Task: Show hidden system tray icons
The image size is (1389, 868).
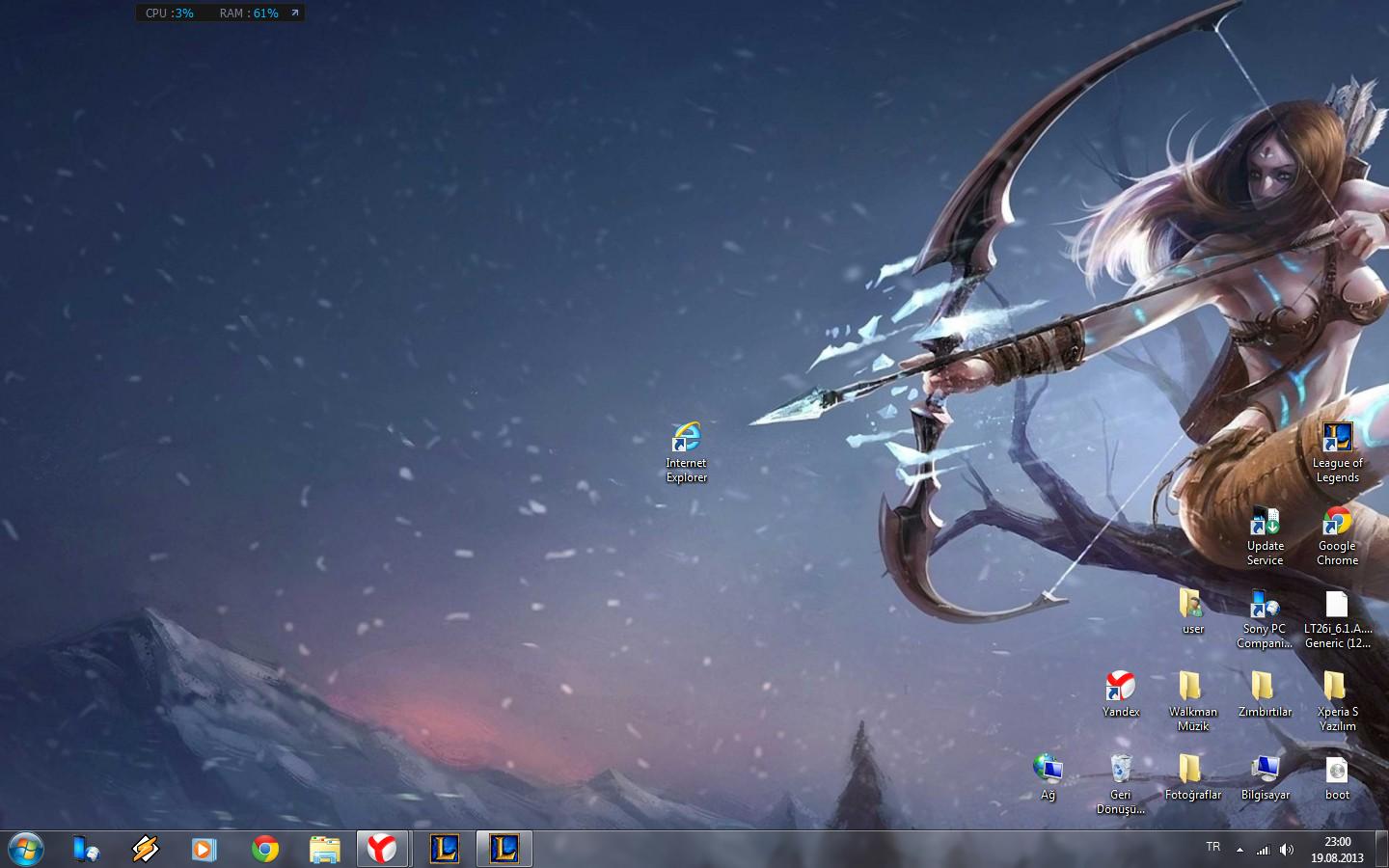Action: (1239, 850)
